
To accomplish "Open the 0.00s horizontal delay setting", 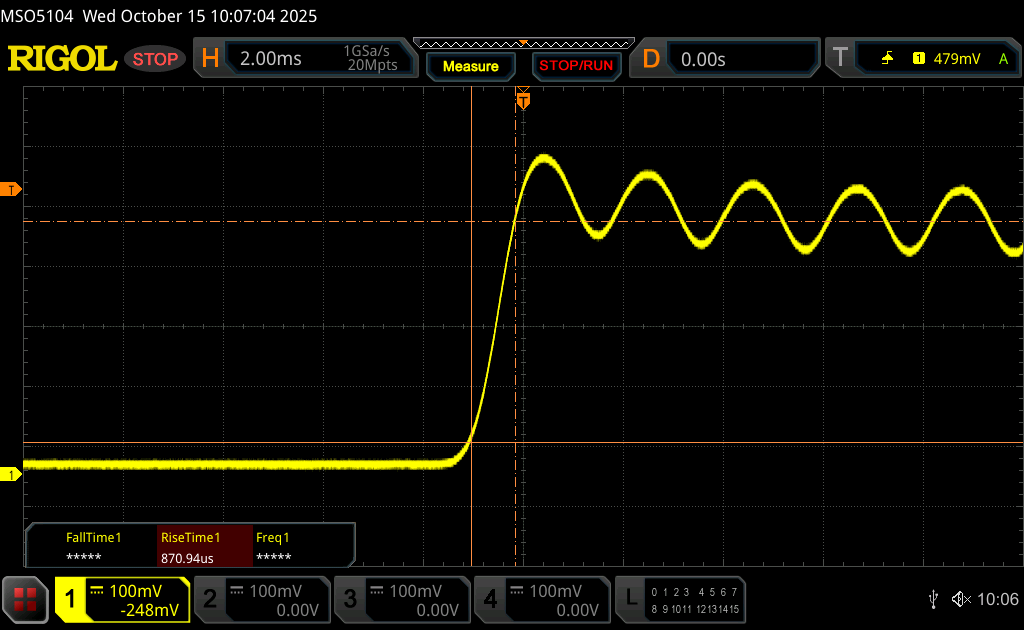I will coord(703,59).
